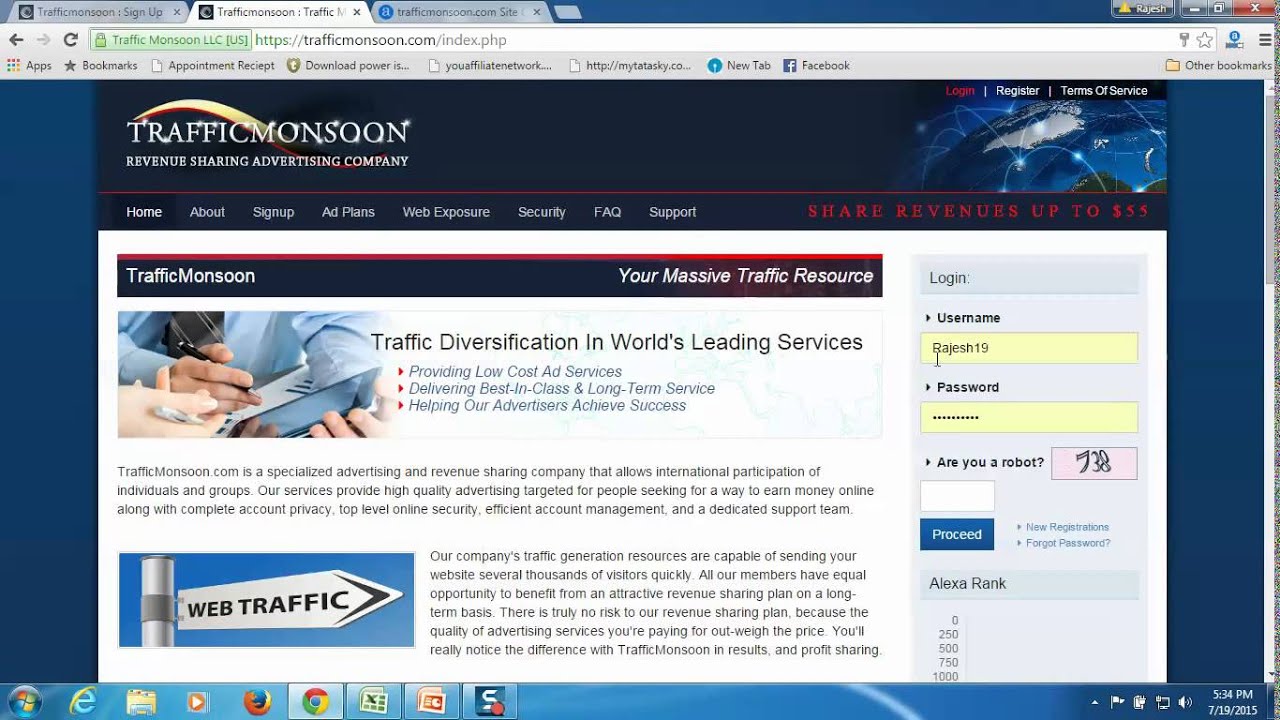Open Windows Explorer folder in taskbar
Image resolution: width=1280 pixels, height=720 pixels.
click(141, 702)
